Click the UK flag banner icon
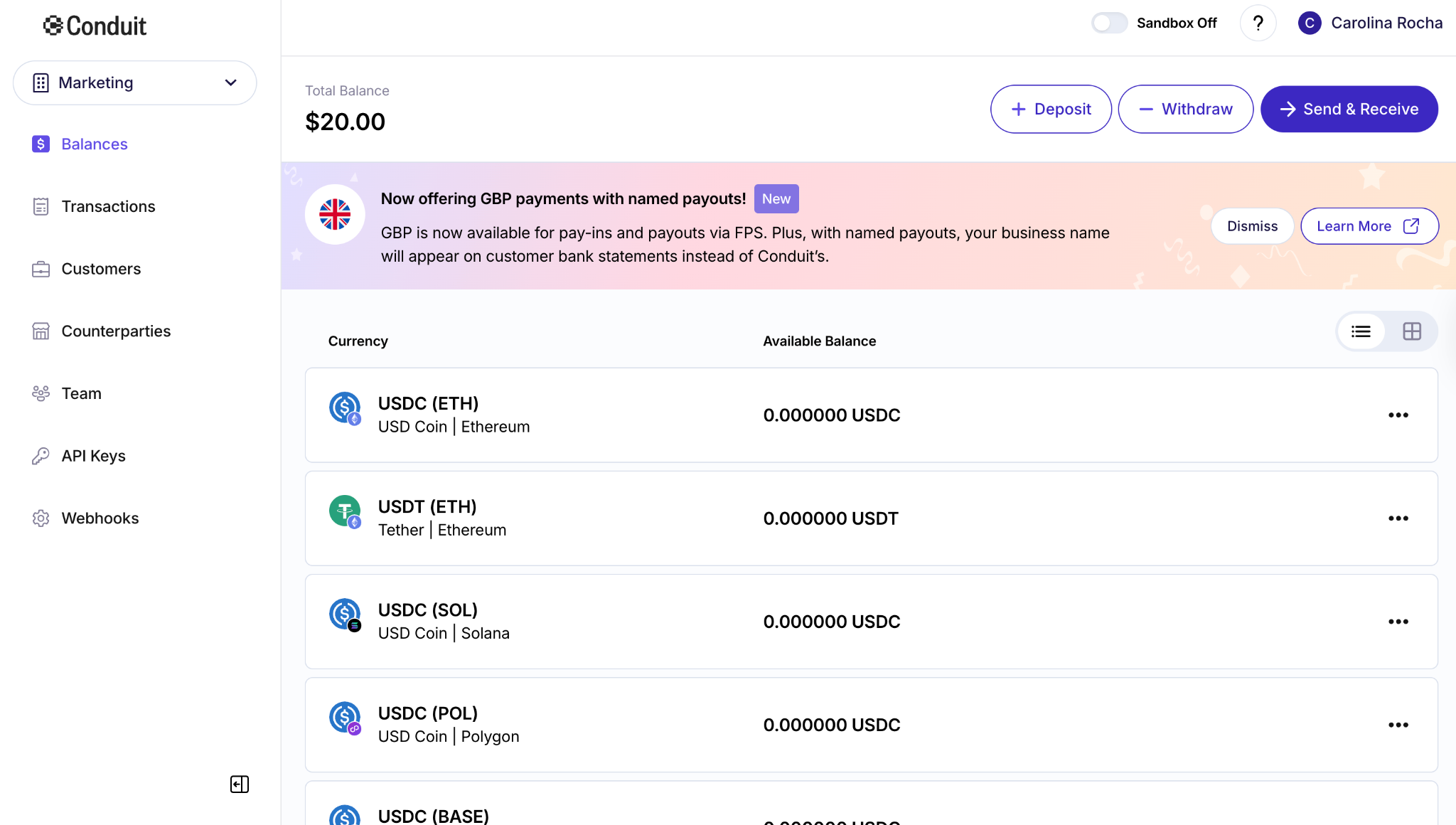Screen dimensions: 1456x825 (x=335, y=214)
